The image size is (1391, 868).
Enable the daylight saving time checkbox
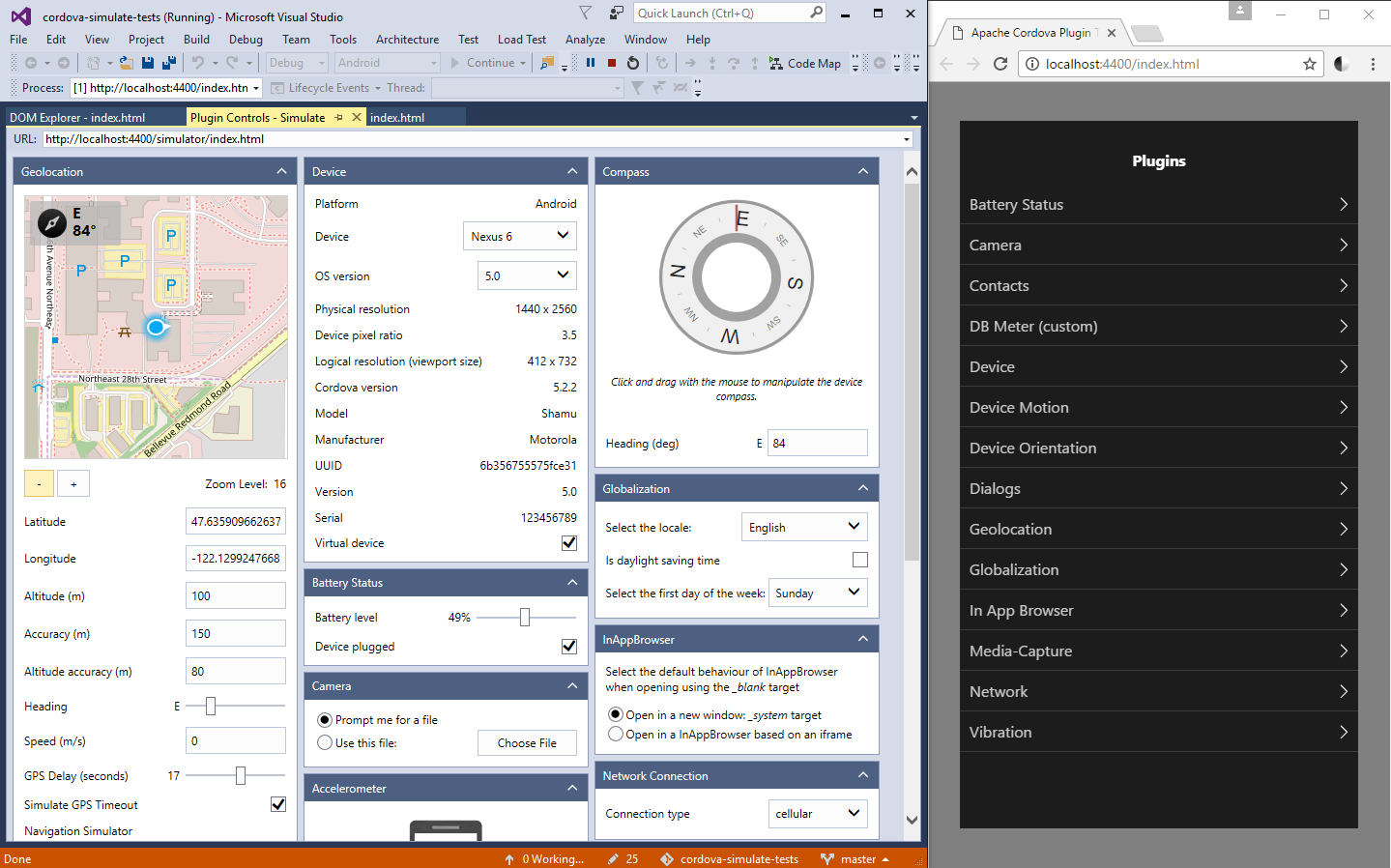click(x=860, y=560)
